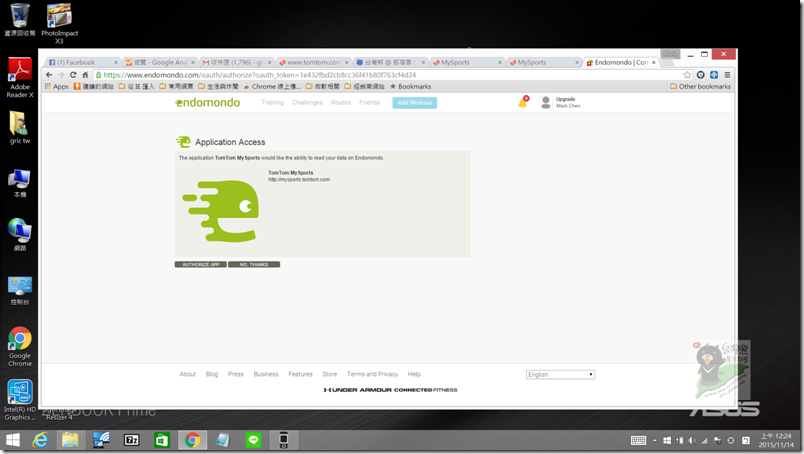804x454 pixels.
Task: Close the Facebook tab
Action: coord(115,63)
